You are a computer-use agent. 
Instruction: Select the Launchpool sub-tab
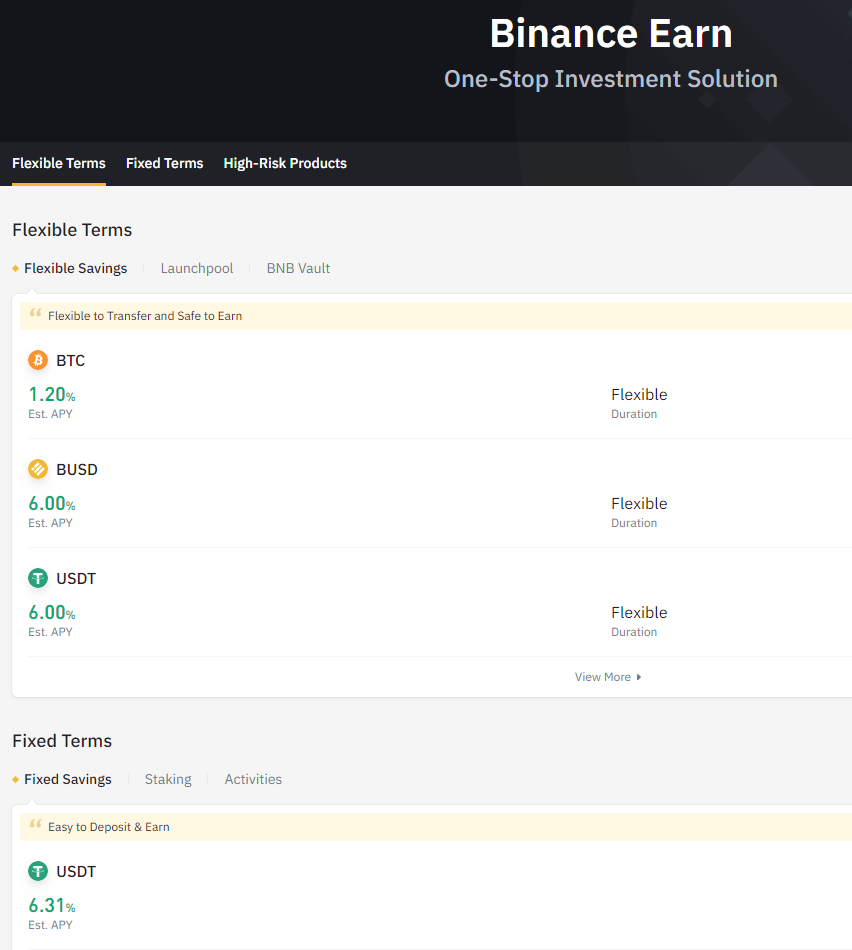coord(197,268)
